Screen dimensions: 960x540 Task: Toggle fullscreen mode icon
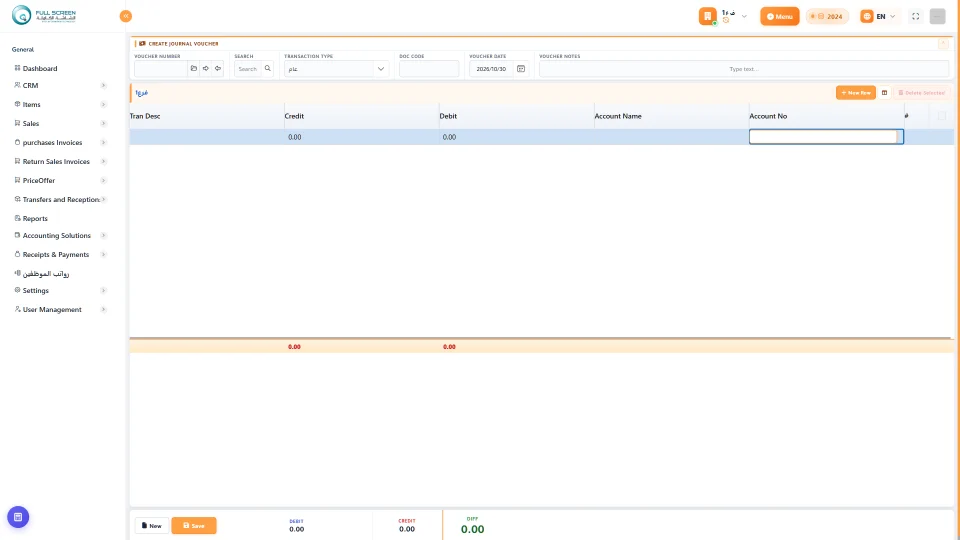coord(915,17)
